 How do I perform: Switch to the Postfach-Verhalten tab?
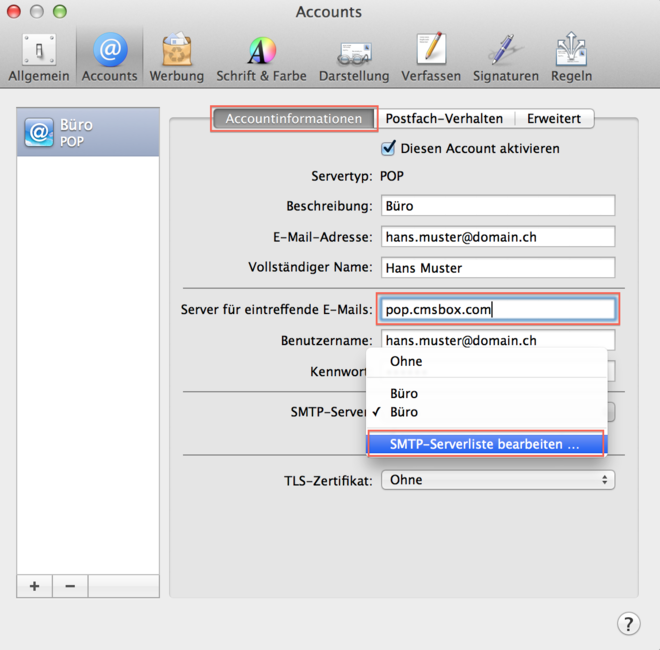444,118
